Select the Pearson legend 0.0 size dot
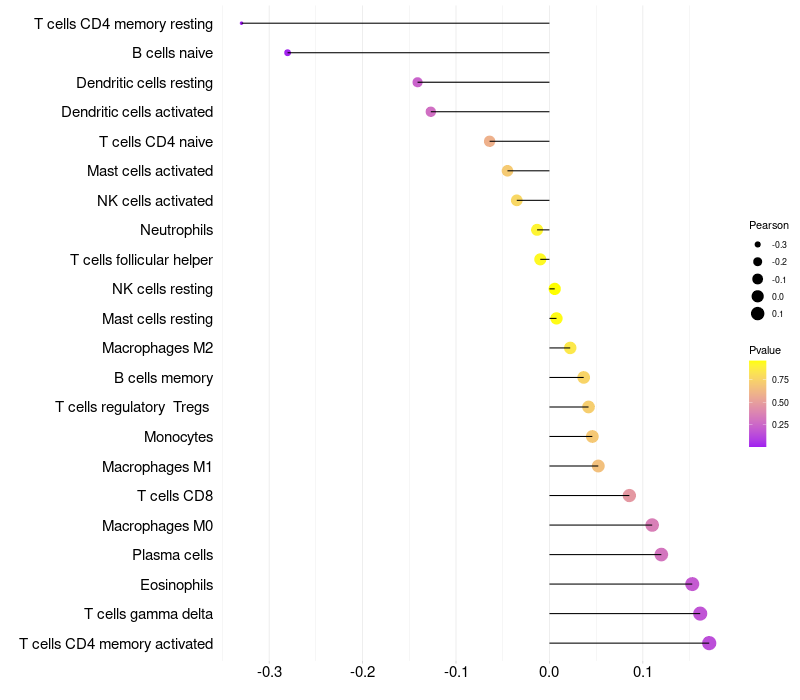Image resolution: width=800 pixels, height=700 pixels. [x=758, y=297]
